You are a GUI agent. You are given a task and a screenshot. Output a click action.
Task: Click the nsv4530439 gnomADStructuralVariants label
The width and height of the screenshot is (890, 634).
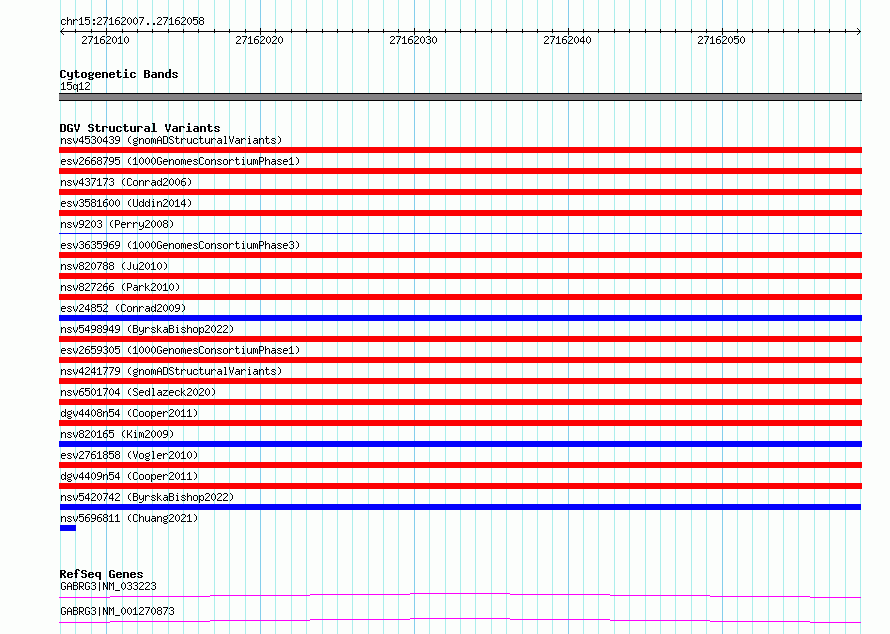[171, 140]
